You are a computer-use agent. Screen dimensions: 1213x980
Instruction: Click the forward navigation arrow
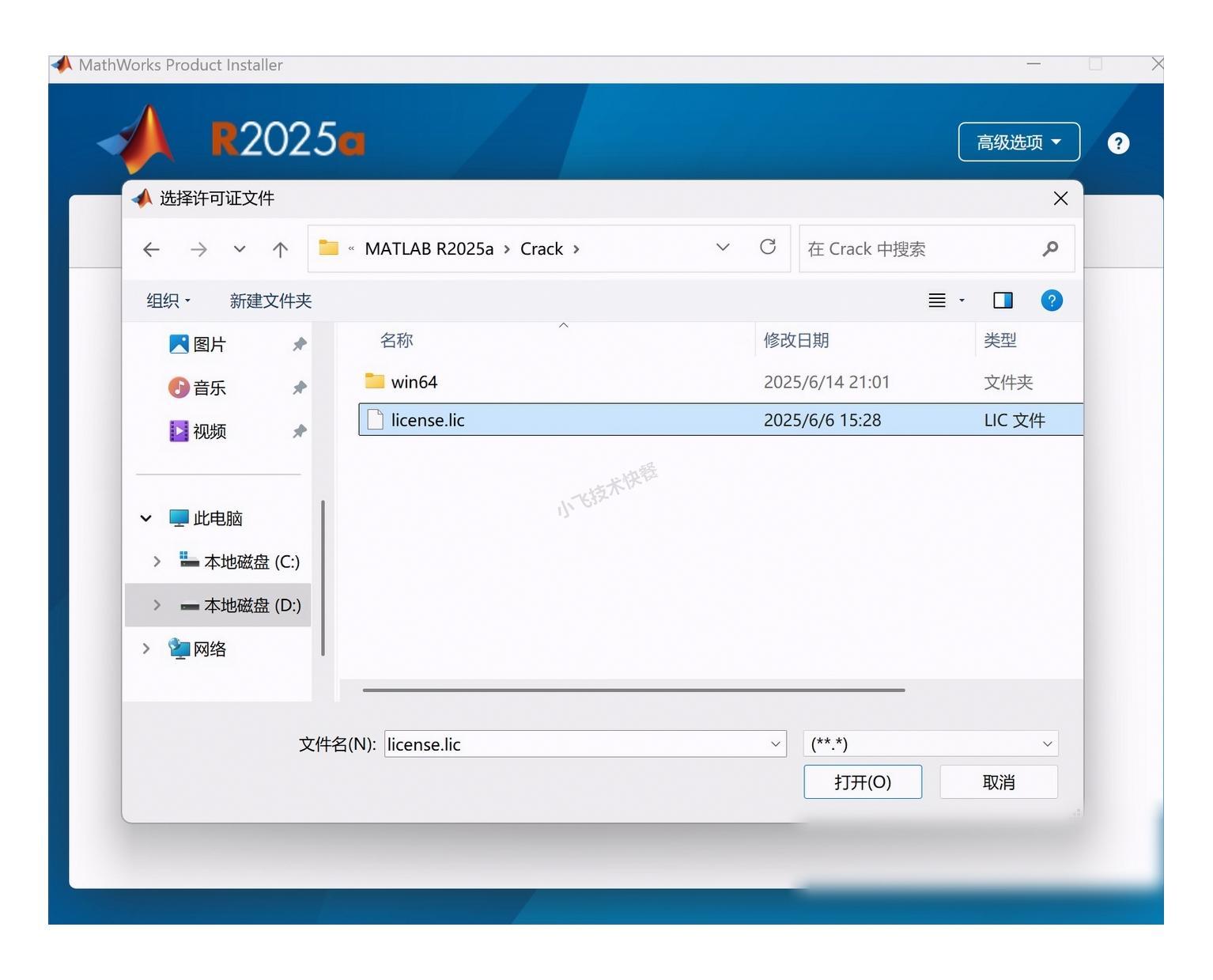coord(198,250)
